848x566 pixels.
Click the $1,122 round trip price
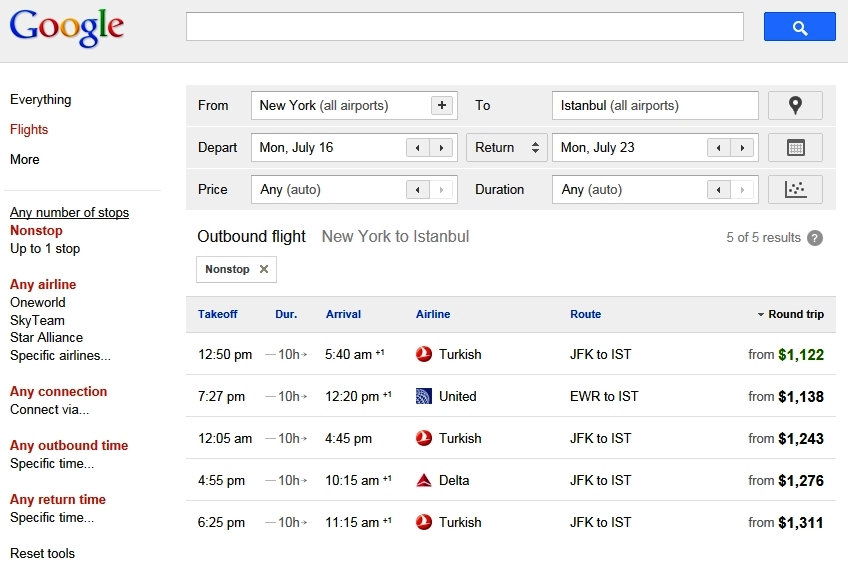801,355
